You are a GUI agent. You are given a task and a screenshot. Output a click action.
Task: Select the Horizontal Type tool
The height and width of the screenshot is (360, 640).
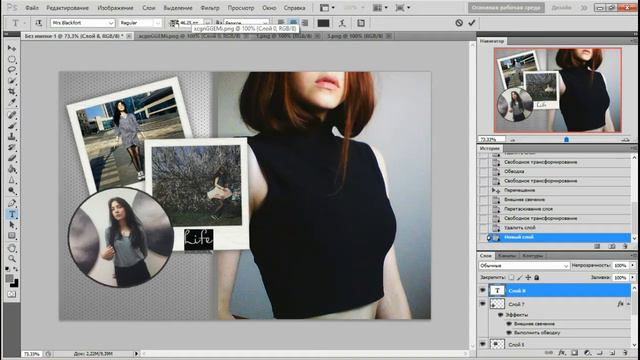click(12, 214)
